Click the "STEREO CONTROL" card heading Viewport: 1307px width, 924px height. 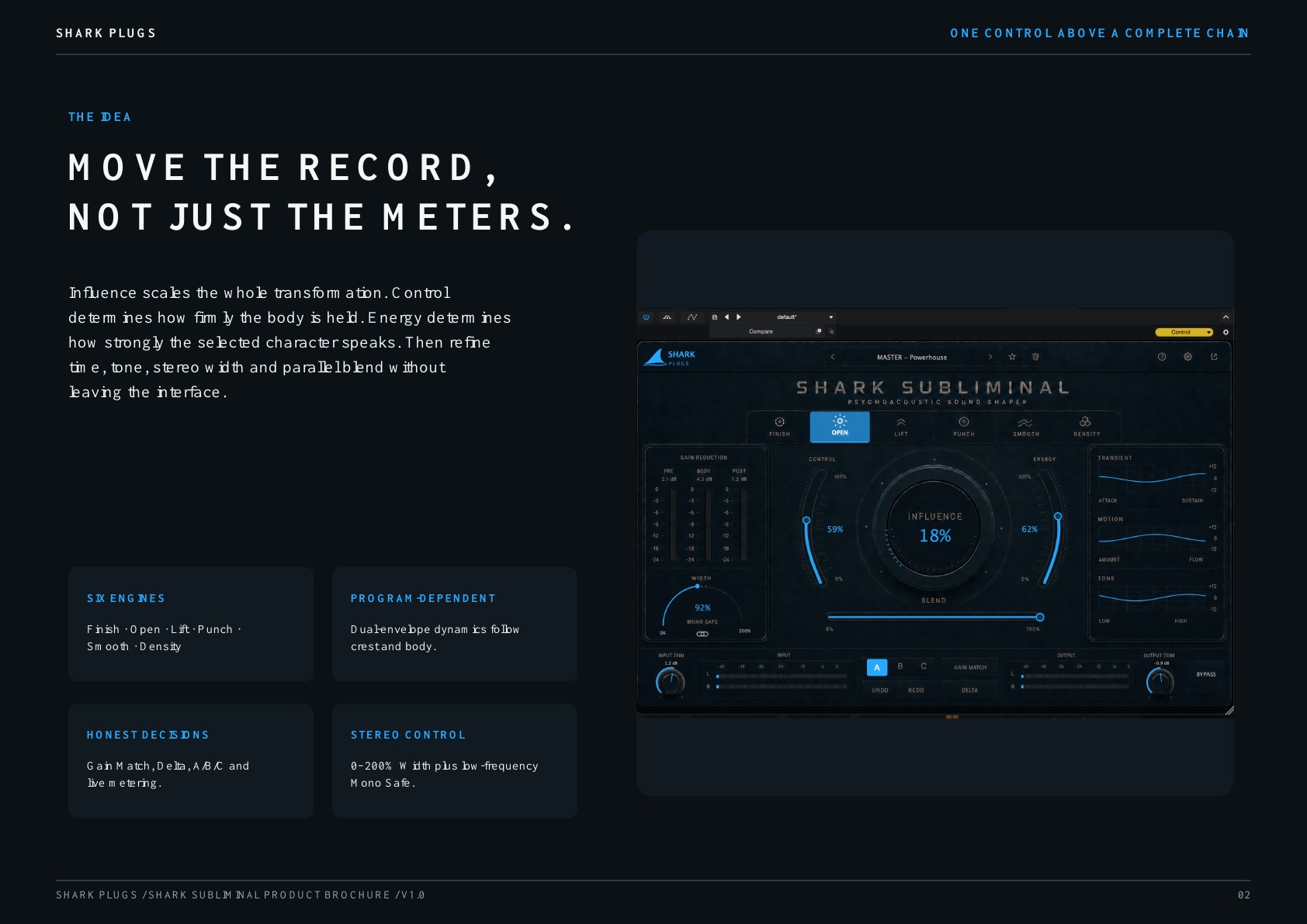click(x=408, y=735)
